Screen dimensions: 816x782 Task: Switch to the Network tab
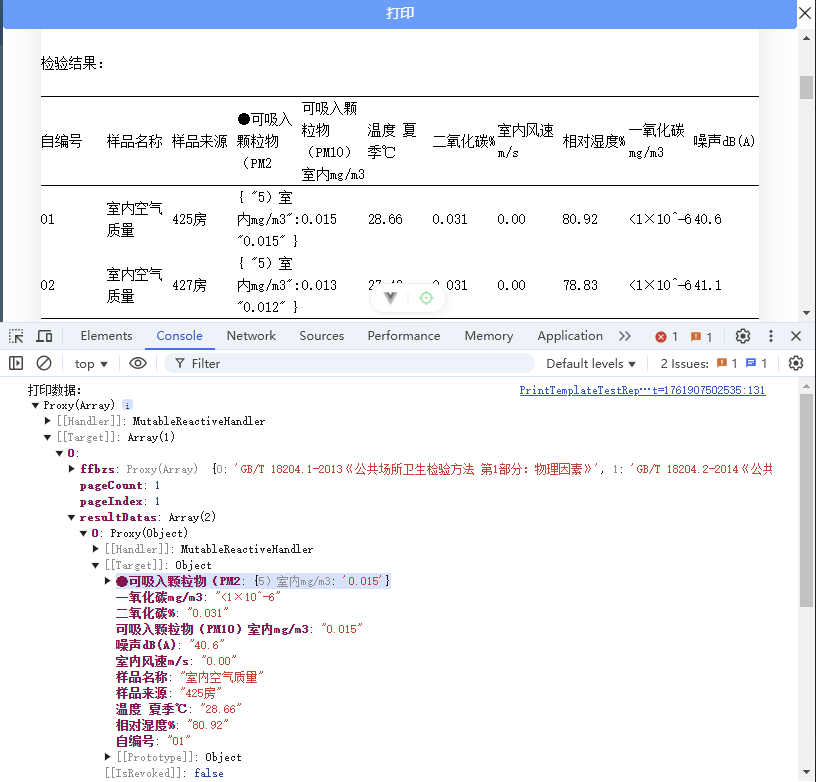251,335
